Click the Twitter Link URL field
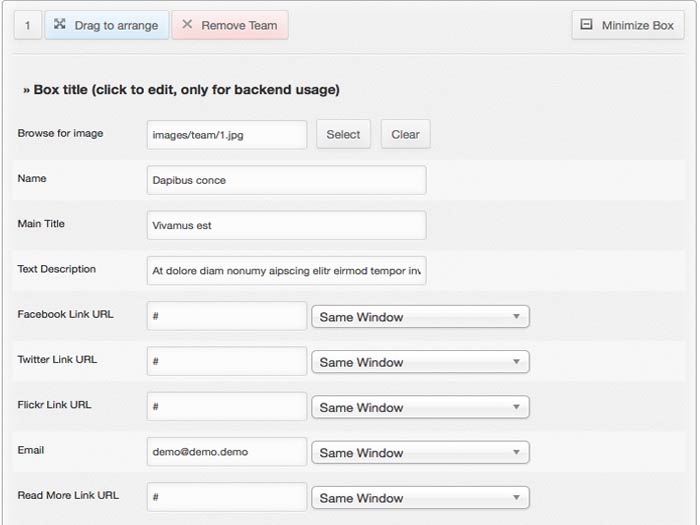This screenshot has width=700, height=525. pos(226,361)
